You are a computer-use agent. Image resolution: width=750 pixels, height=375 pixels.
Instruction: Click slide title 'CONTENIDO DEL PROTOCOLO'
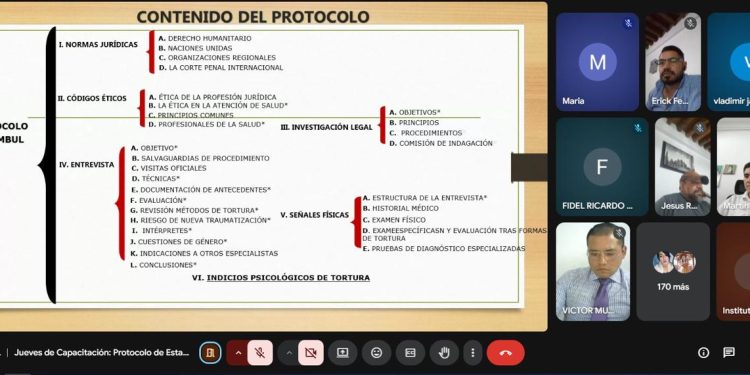pyautogui.click(x=253, y=17)
